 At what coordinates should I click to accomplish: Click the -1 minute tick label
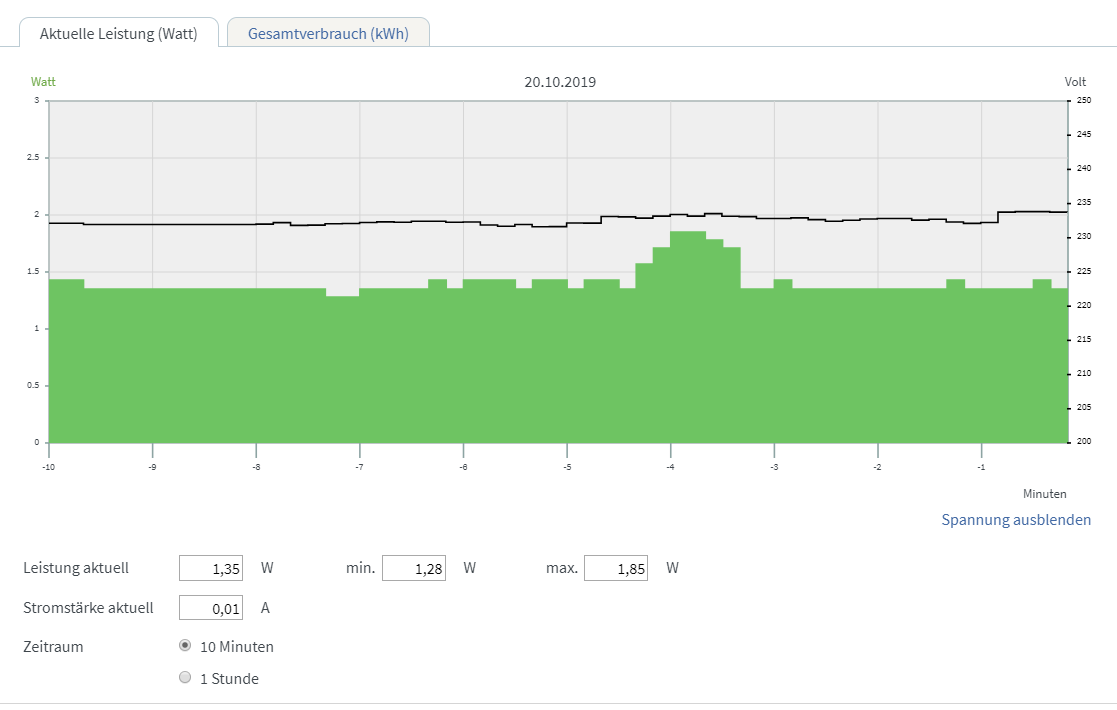pyautogui.click(x=981, y=467)
